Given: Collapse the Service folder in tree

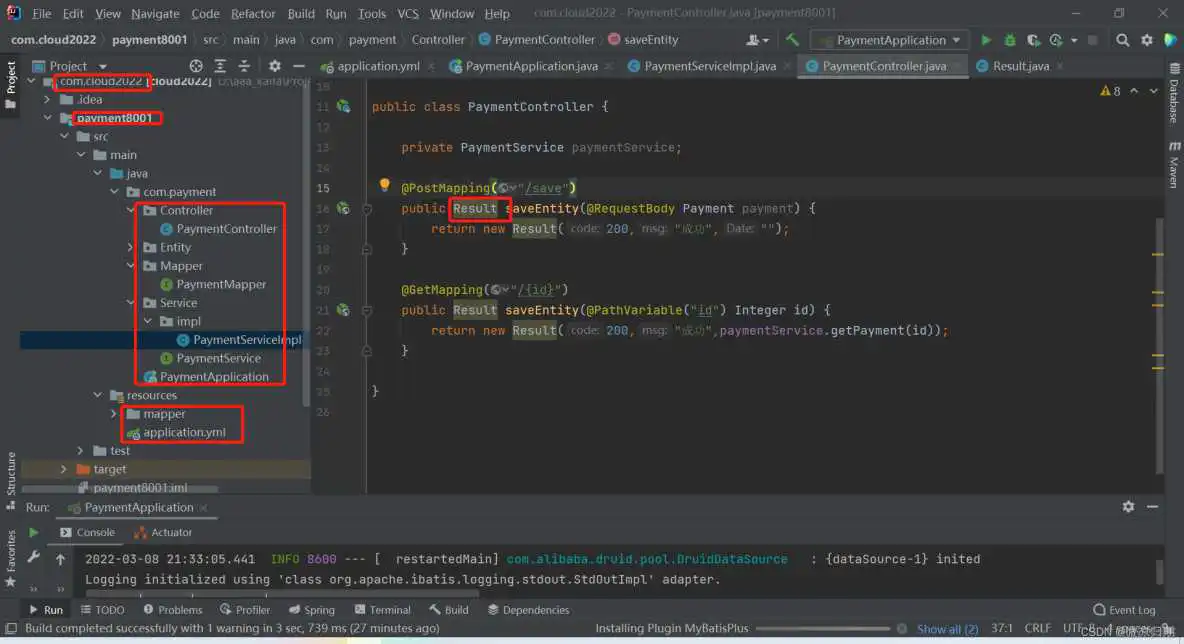Looking at the screenshot, I should tap(131, 303).
